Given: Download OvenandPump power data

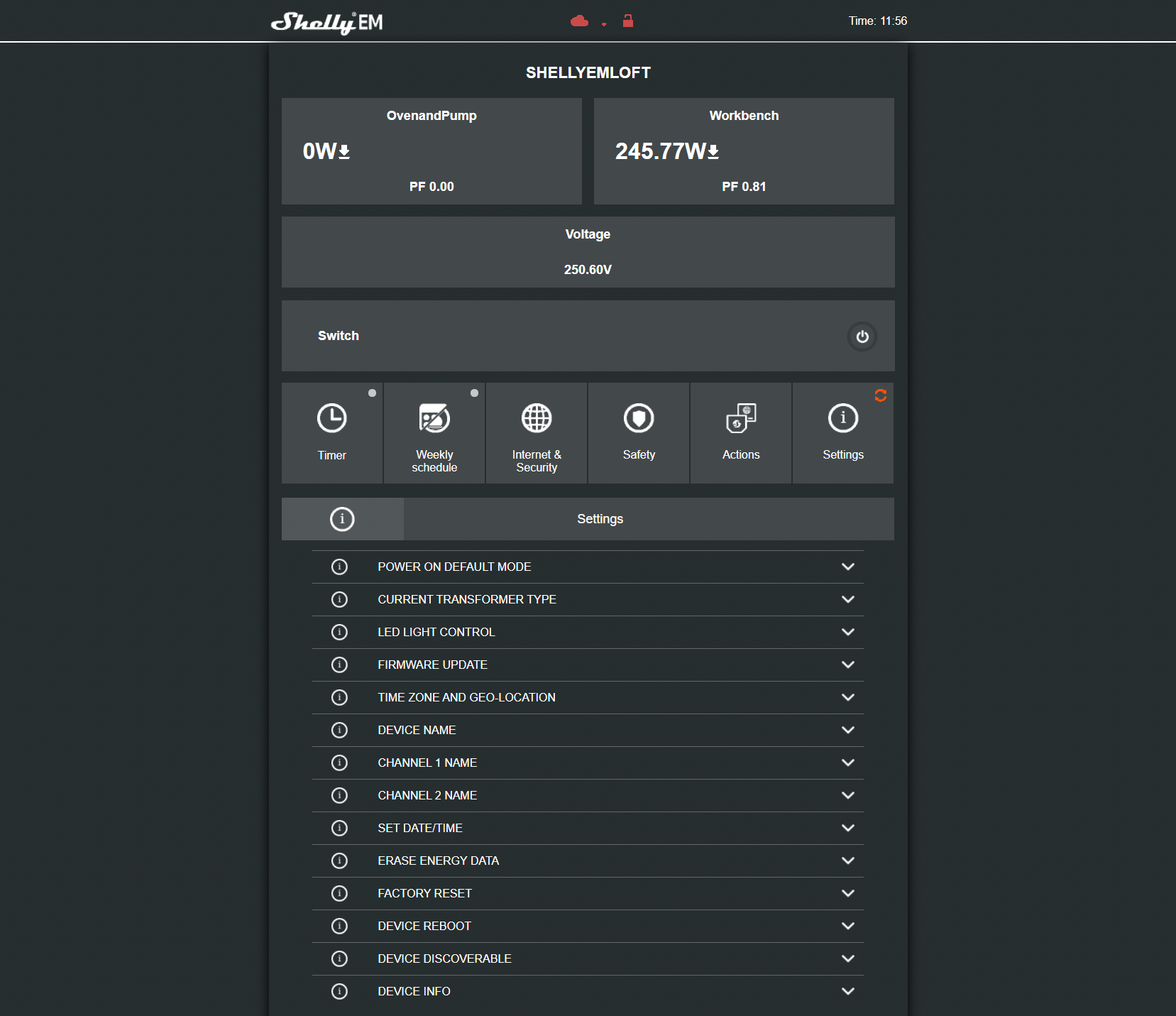Looking at the screenshot, I should click(344, 152).
